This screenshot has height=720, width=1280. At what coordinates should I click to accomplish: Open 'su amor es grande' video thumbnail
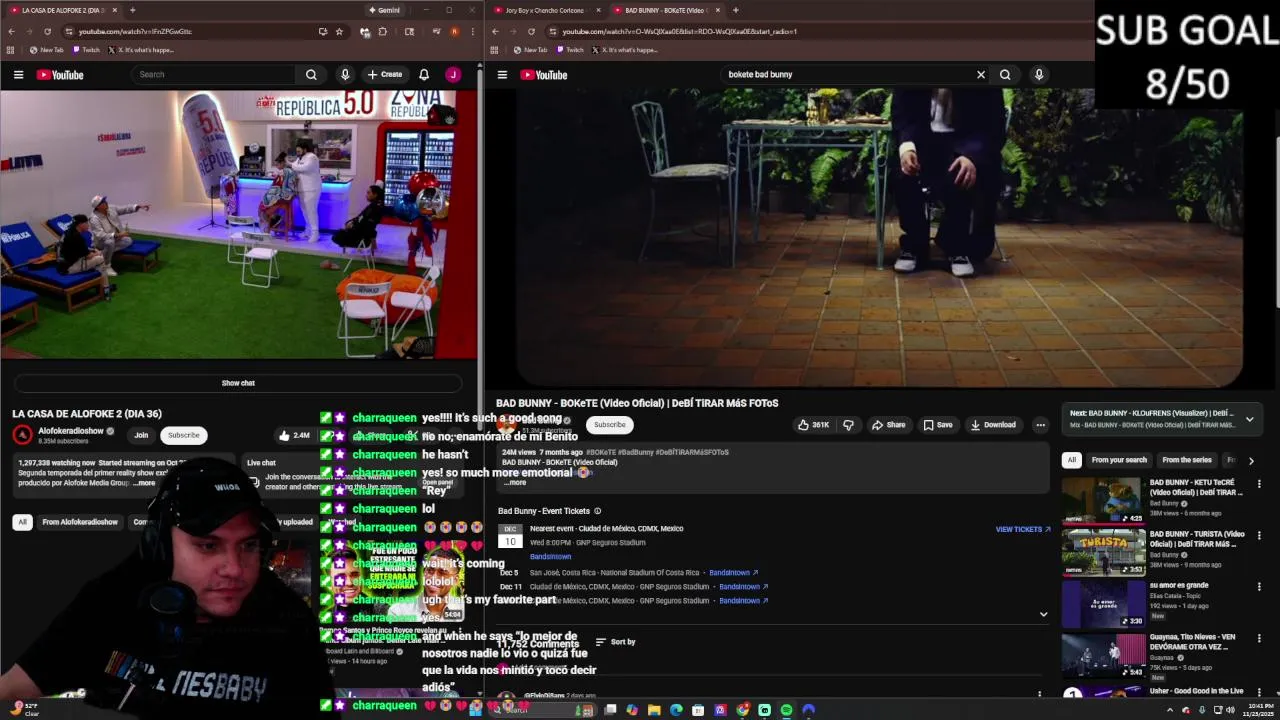click(x=1103, y=603)
